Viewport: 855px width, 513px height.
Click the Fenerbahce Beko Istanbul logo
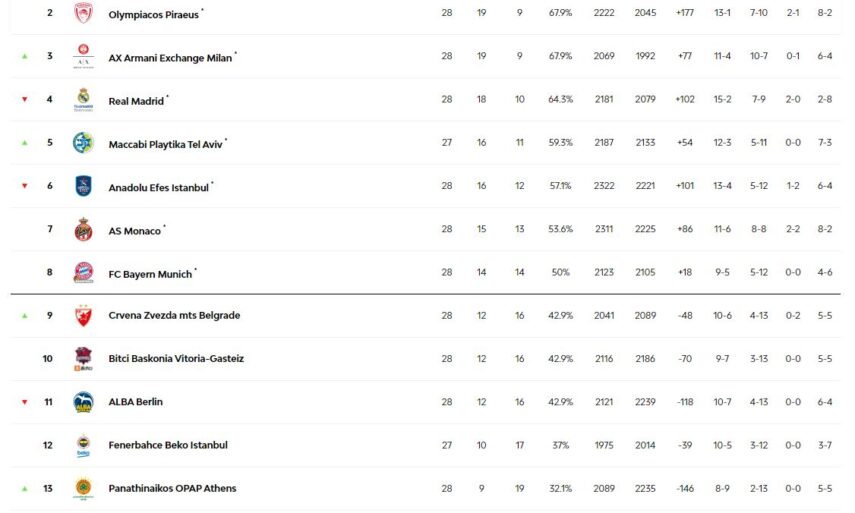[83, 445]
